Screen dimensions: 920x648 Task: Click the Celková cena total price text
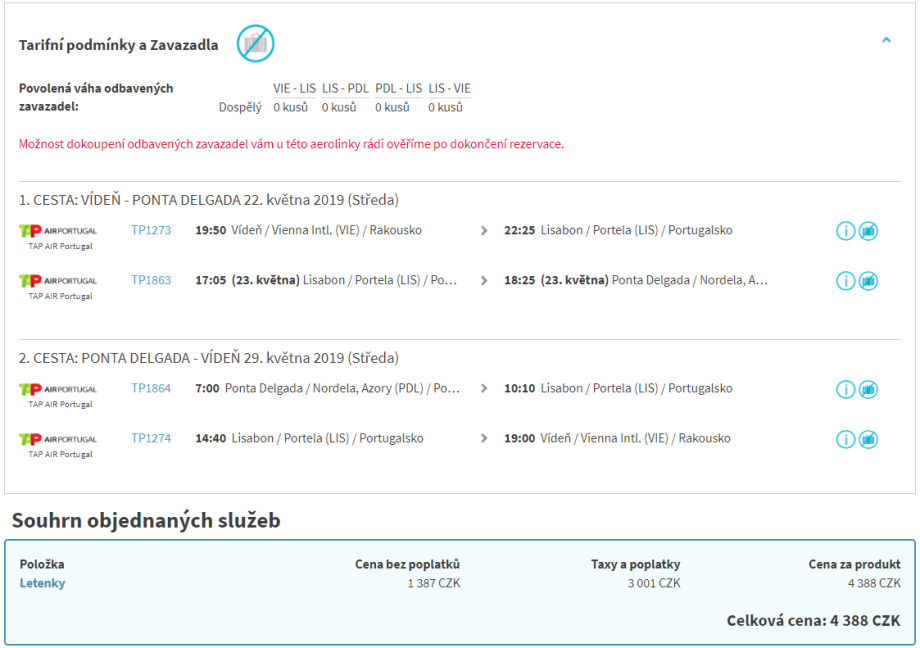[813, 621]
